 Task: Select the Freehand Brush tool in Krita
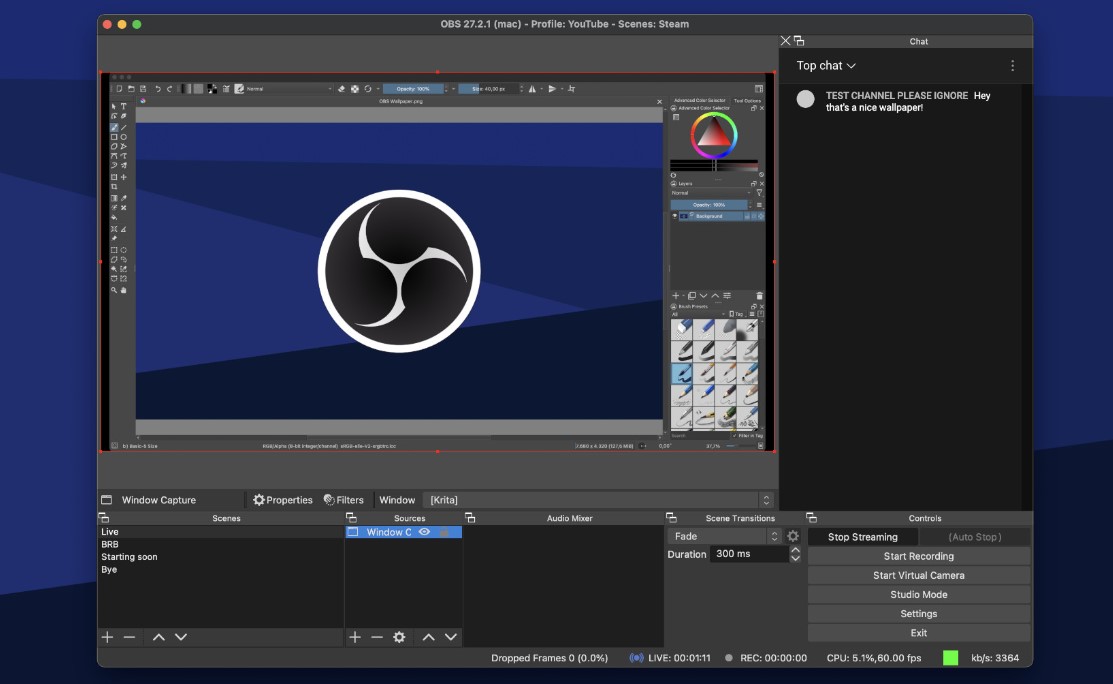(x=114, y=126)
